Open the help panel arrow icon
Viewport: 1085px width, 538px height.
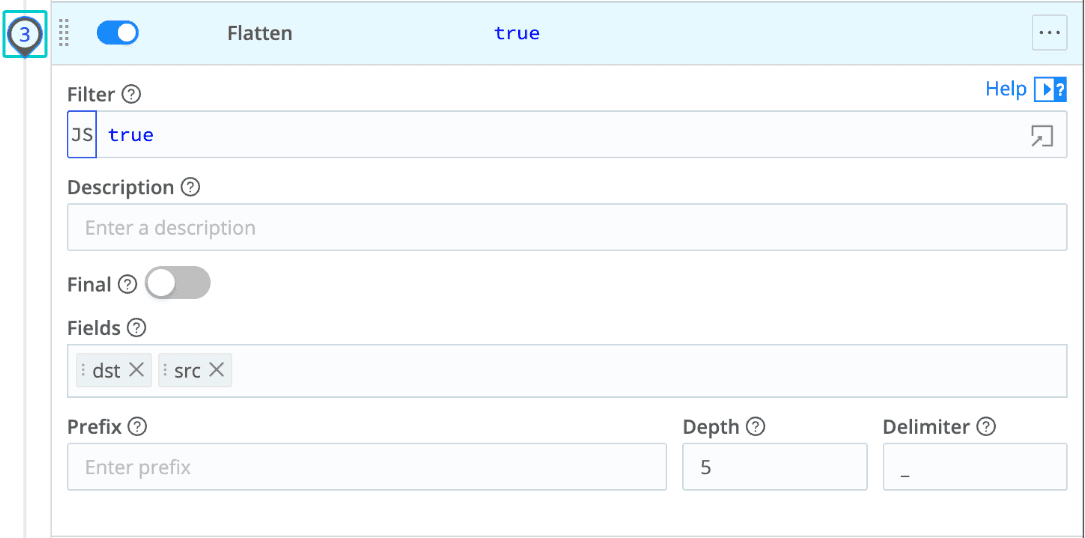pos(1050,89)
